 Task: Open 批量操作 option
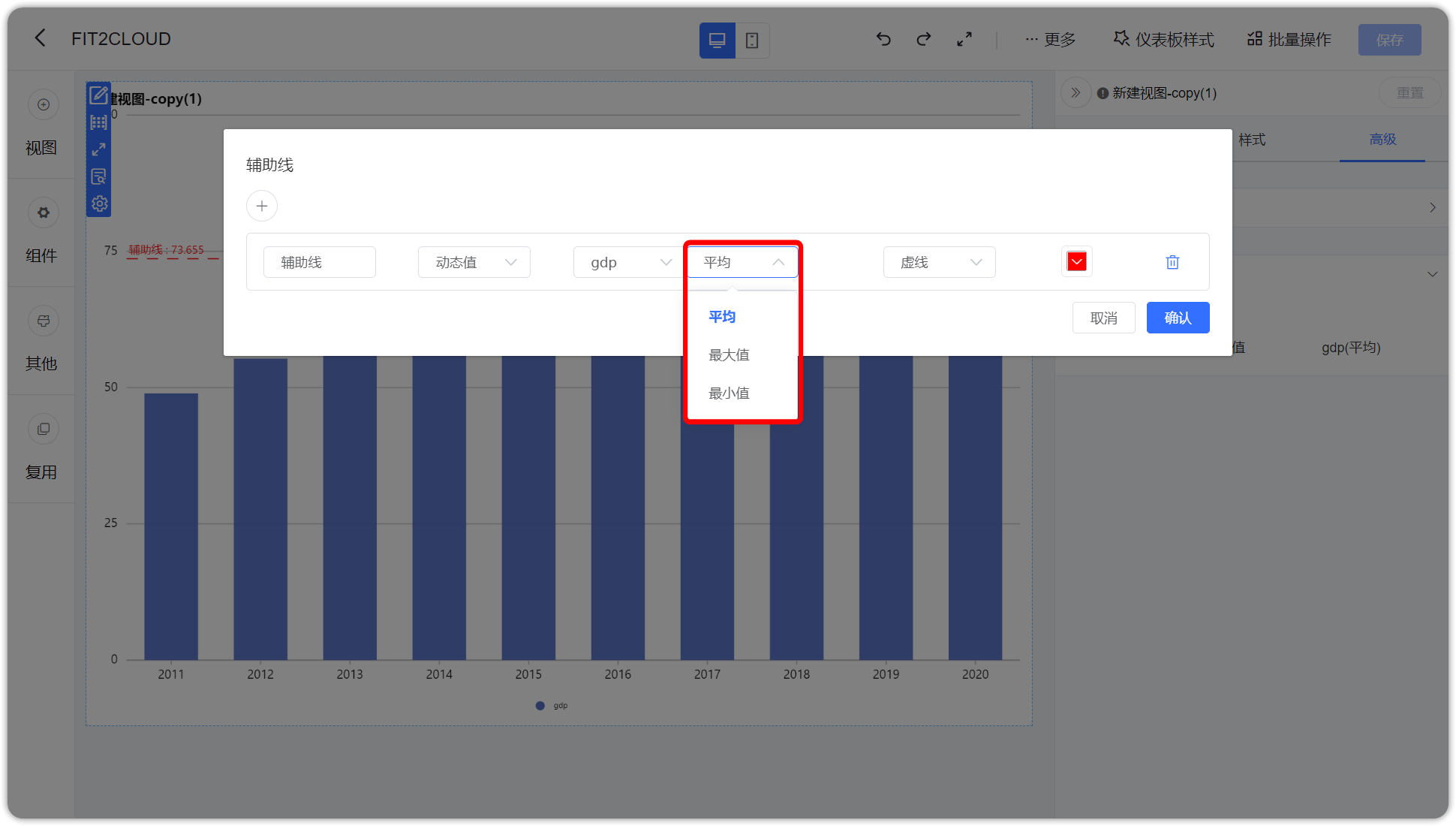tap(1289, 39)
